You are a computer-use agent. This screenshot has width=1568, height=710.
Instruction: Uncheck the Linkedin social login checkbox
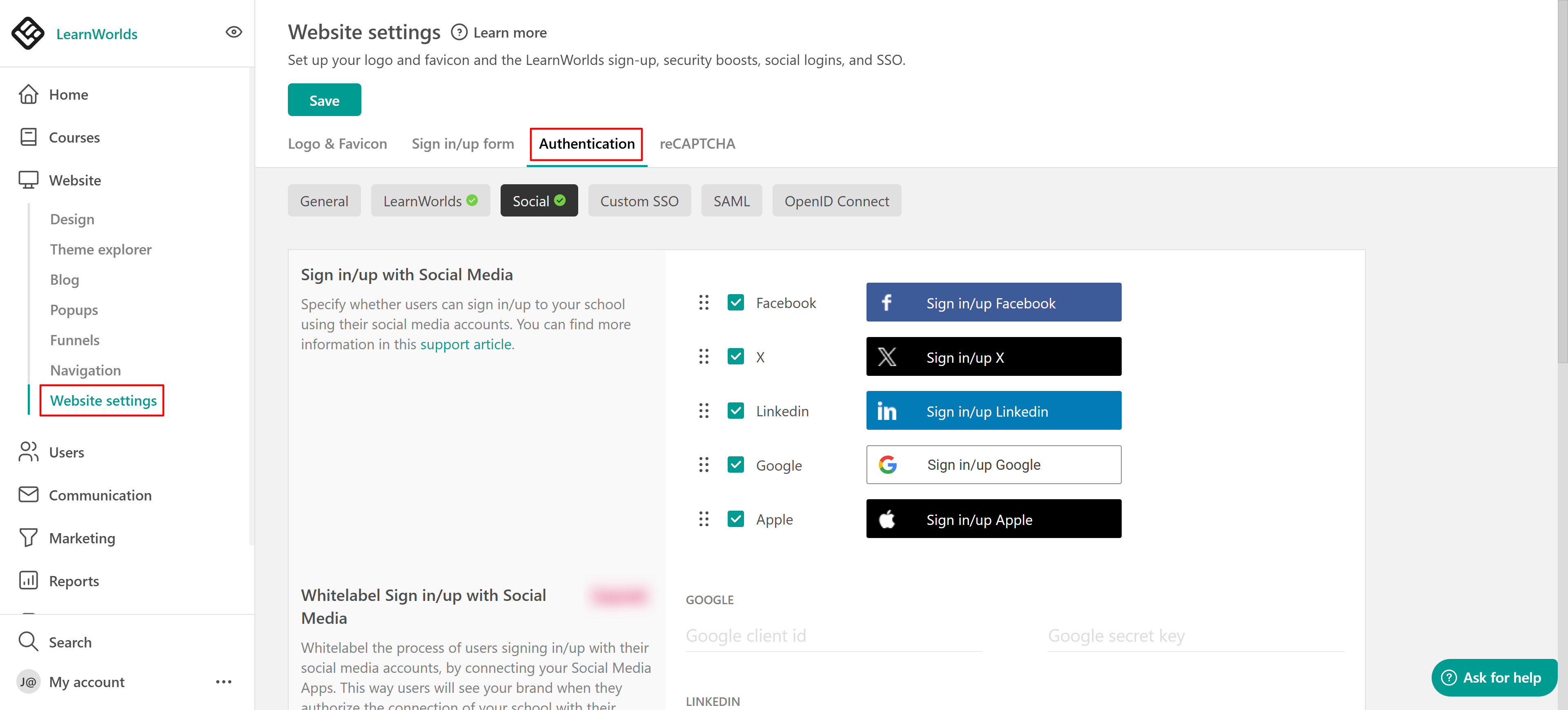click(x=735, y=411)
